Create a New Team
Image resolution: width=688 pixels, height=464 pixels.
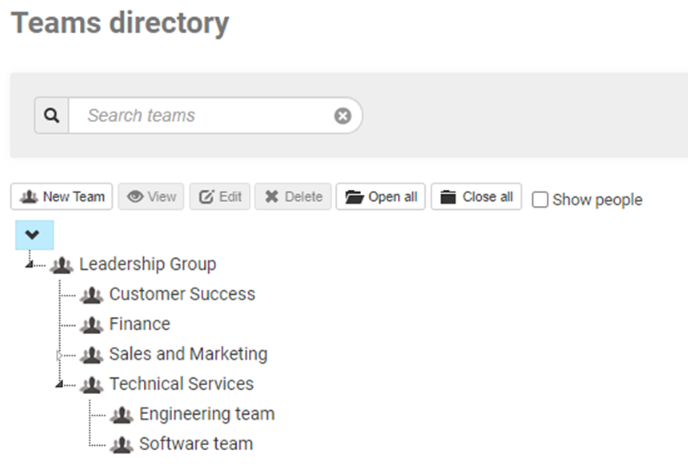pos(62,197)
